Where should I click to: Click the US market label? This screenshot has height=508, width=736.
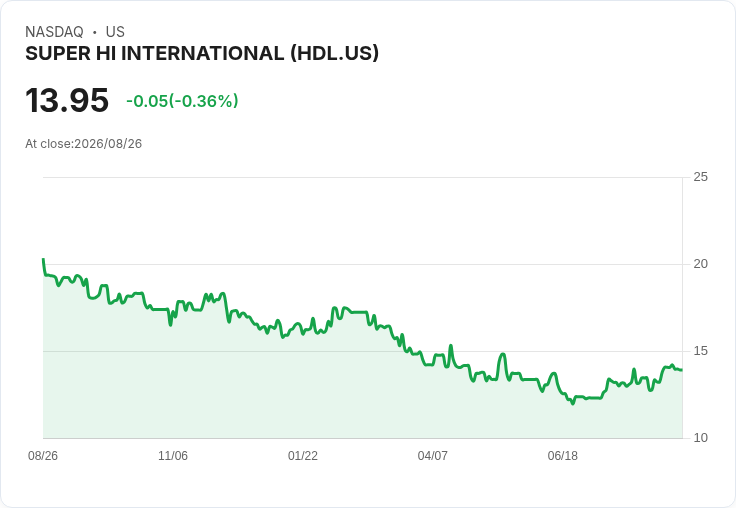click(x=115, y=32)
